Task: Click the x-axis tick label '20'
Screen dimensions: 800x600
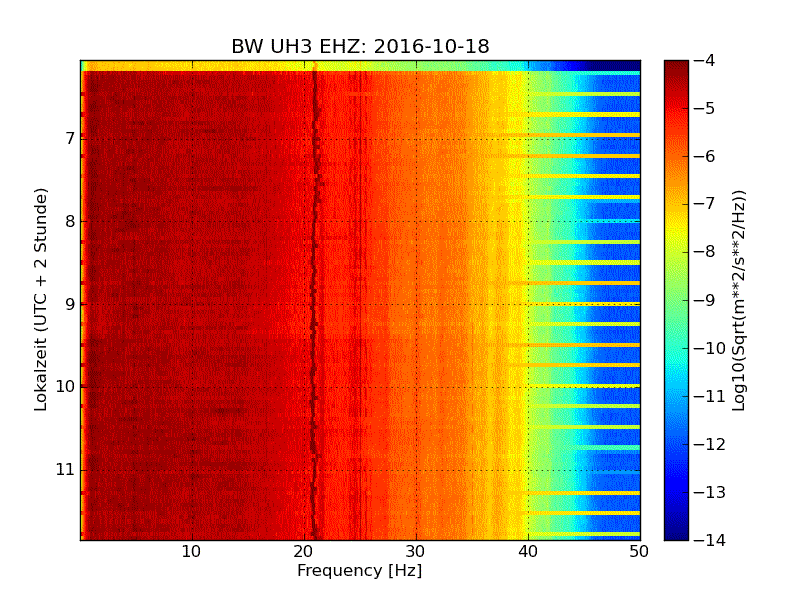Action: click(x=304, y=552)
